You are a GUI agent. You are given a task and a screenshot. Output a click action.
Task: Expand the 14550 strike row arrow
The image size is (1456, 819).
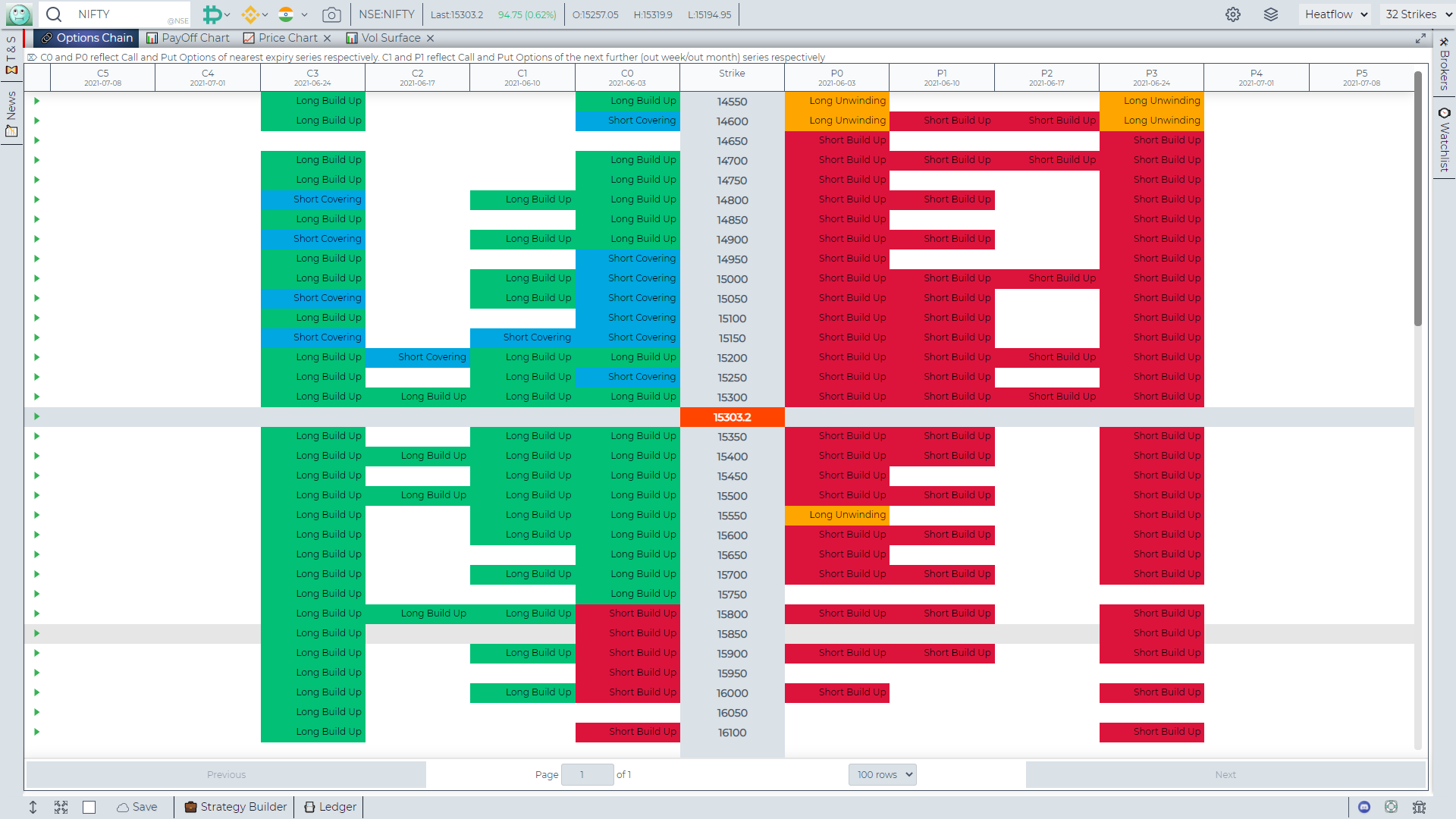click(36, 101)
